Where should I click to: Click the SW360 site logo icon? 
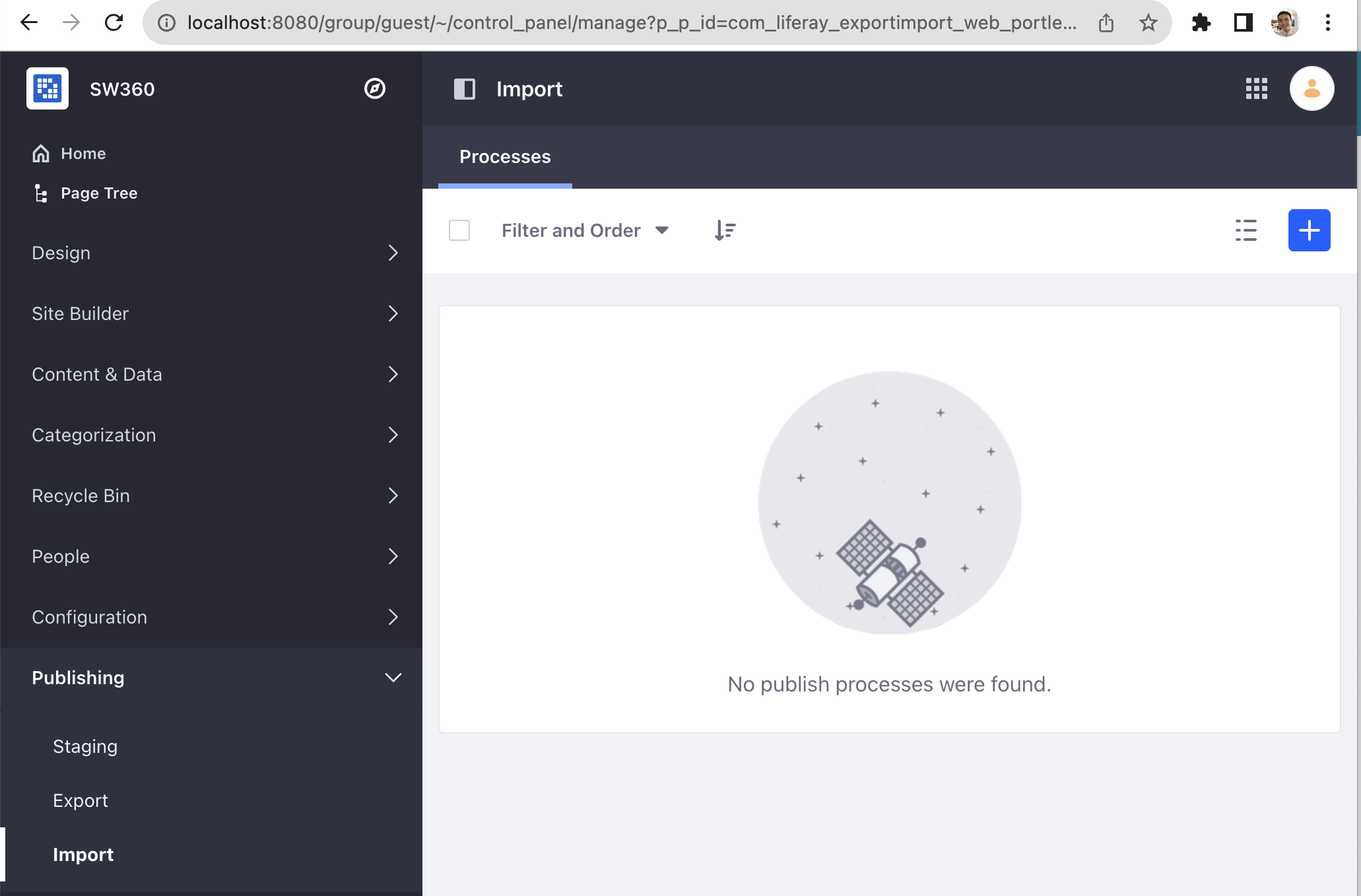[x=48, y=88]
